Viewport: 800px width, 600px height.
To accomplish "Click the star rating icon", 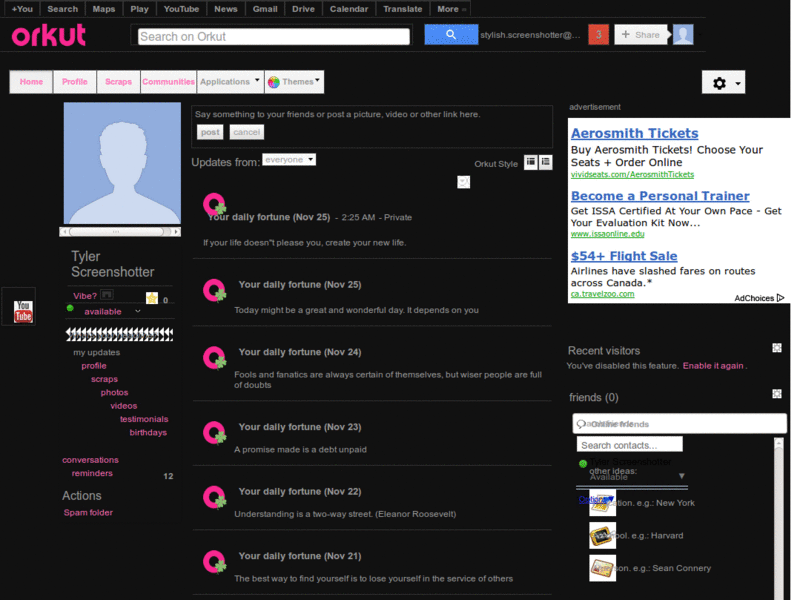I will (x=152, y=298).
